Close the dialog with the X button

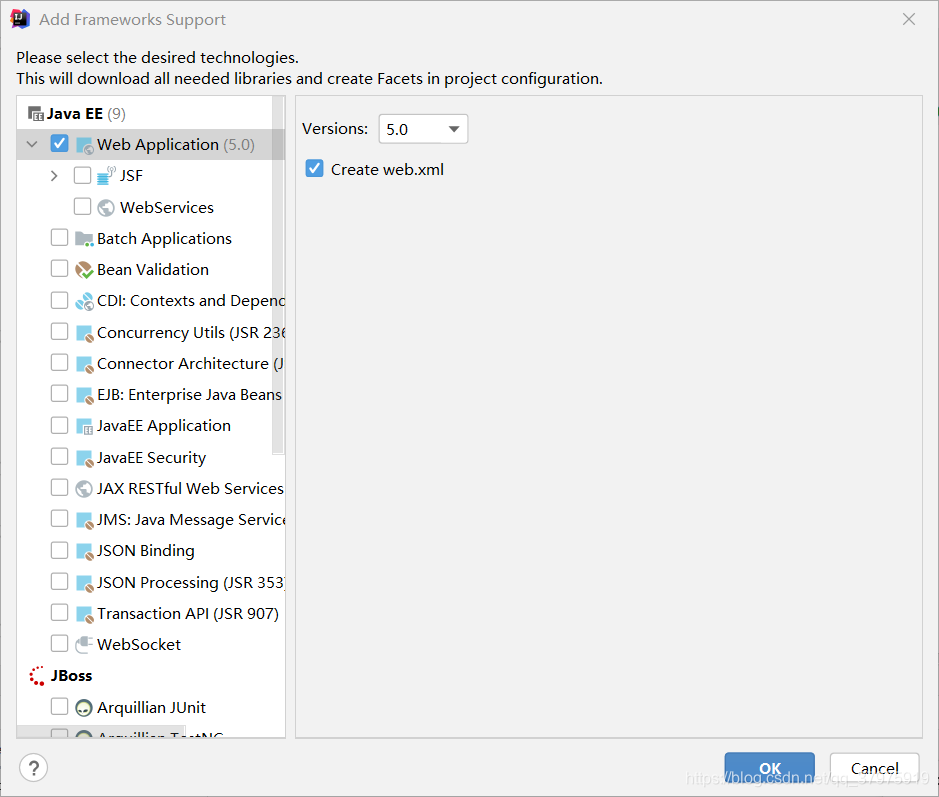(909, 19)
